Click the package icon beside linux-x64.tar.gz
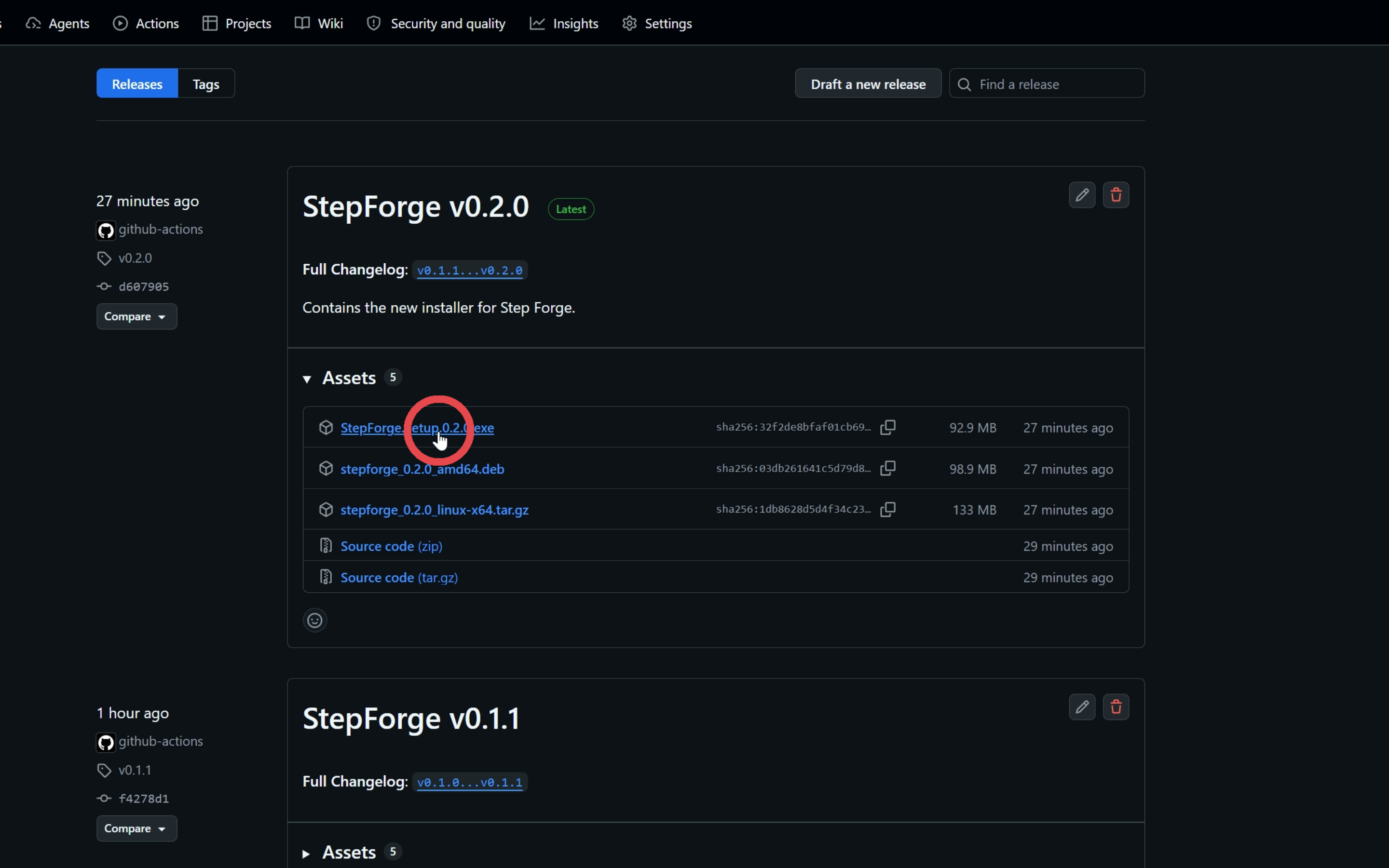 pos(326,510)
